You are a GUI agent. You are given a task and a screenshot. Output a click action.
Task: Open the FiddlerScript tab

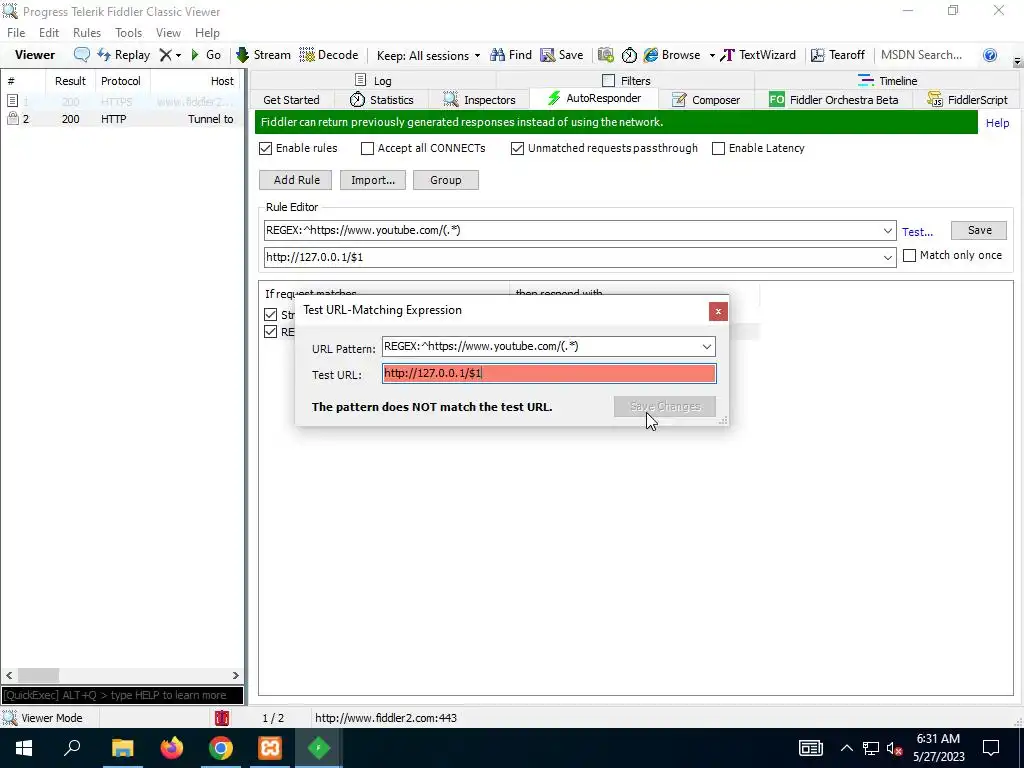967,99
